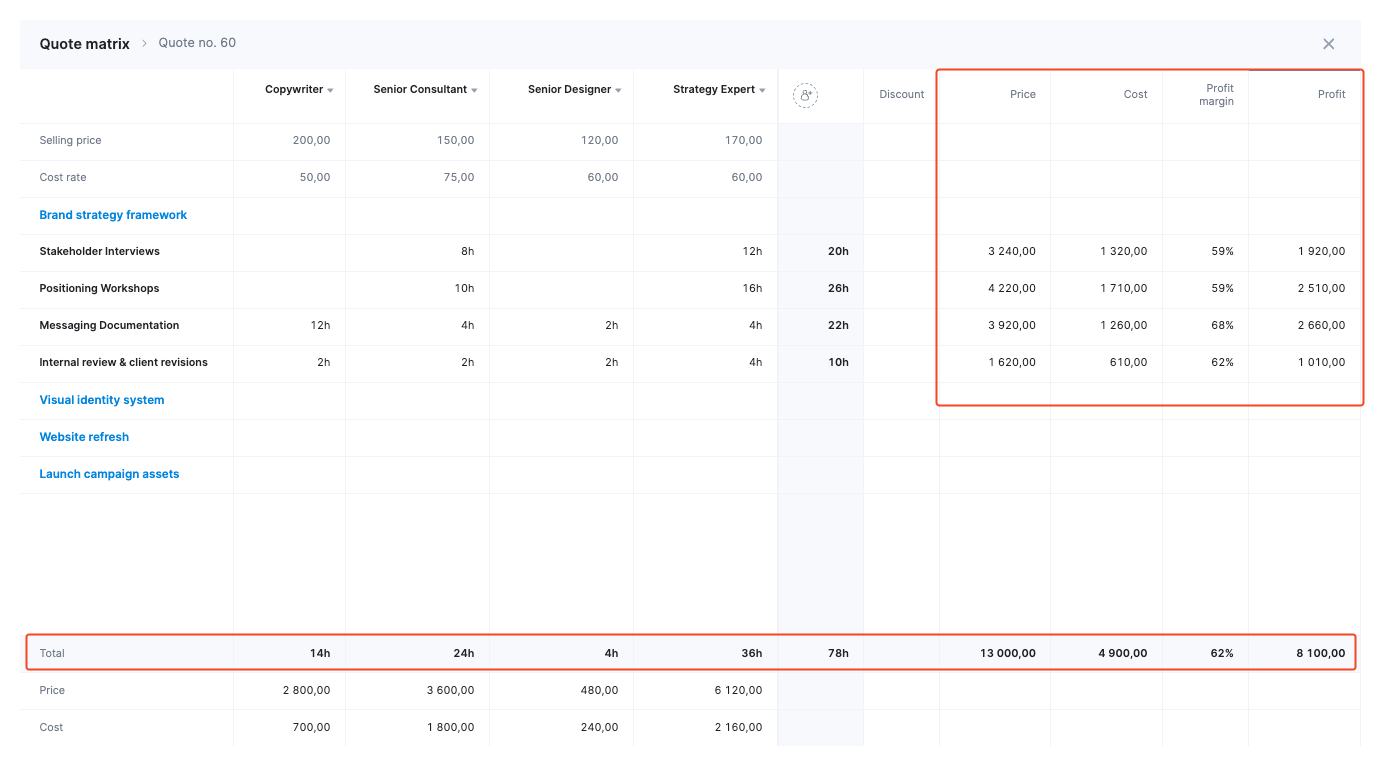Click Internal review & client revisions row
This screenshot has width=1384, height=766.
pyautogui.click(x=123, y=363)
